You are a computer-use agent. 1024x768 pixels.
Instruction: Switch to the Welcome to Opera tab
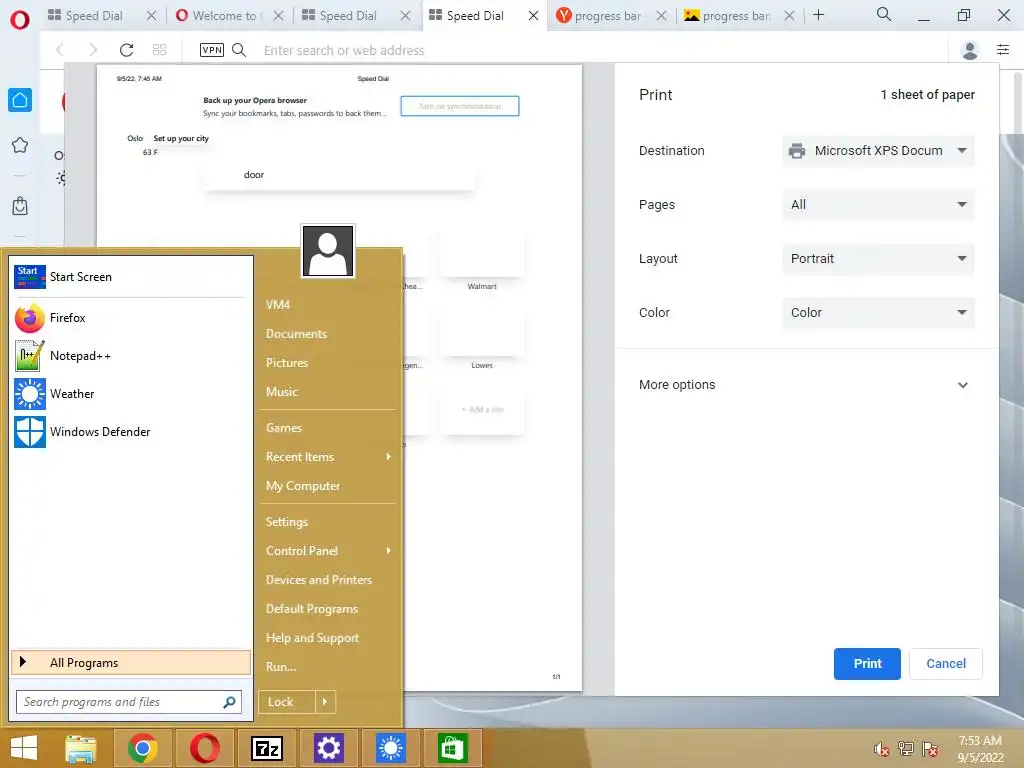pos(223,16)
